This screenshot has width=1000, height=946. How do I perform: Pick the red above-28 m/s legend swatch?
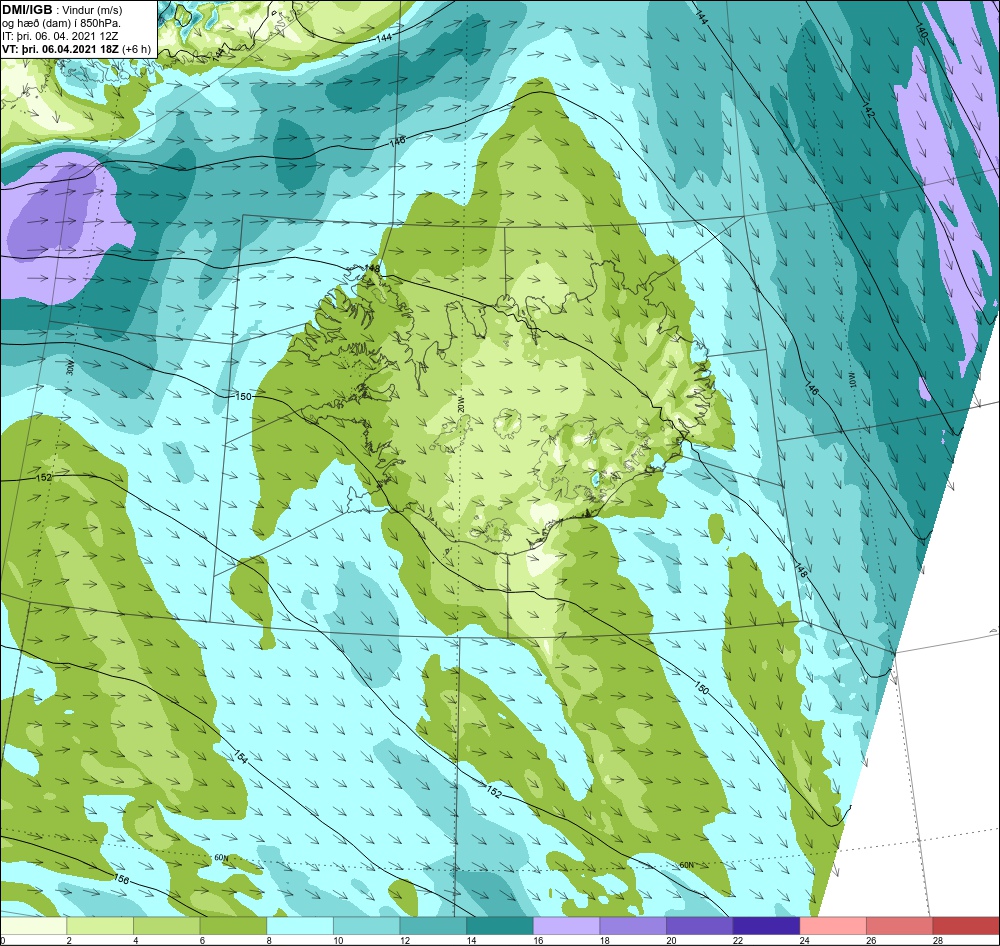click(966, 926)
